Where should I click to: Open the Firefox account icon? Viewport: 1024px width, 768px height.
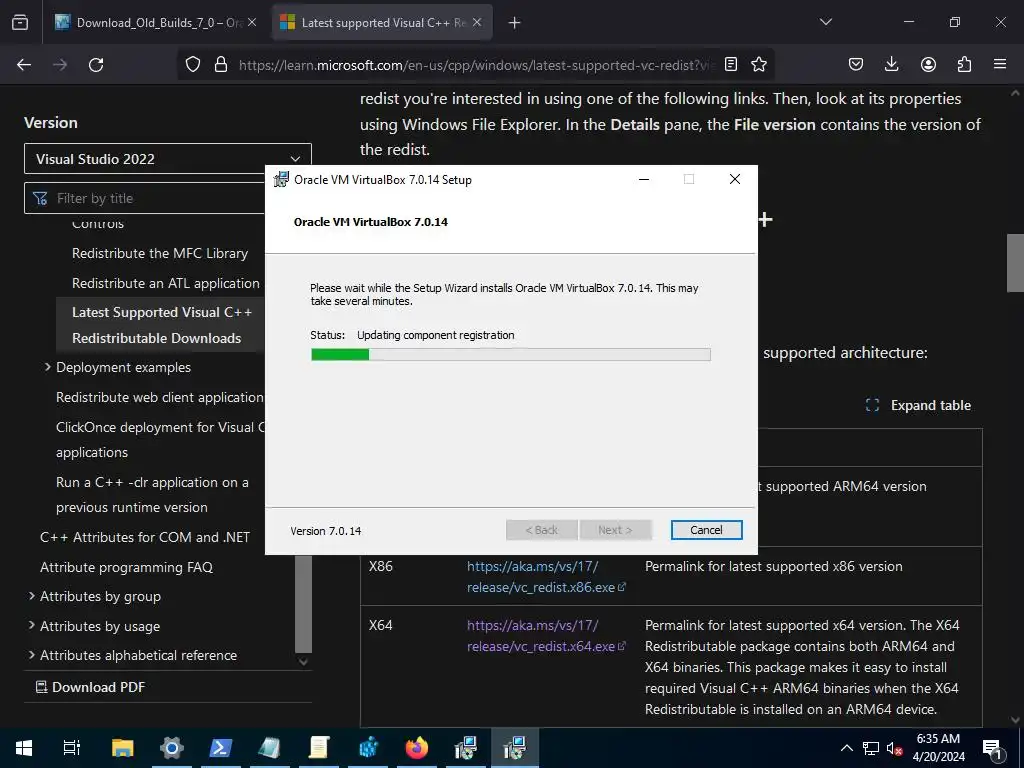coord(928,64)
